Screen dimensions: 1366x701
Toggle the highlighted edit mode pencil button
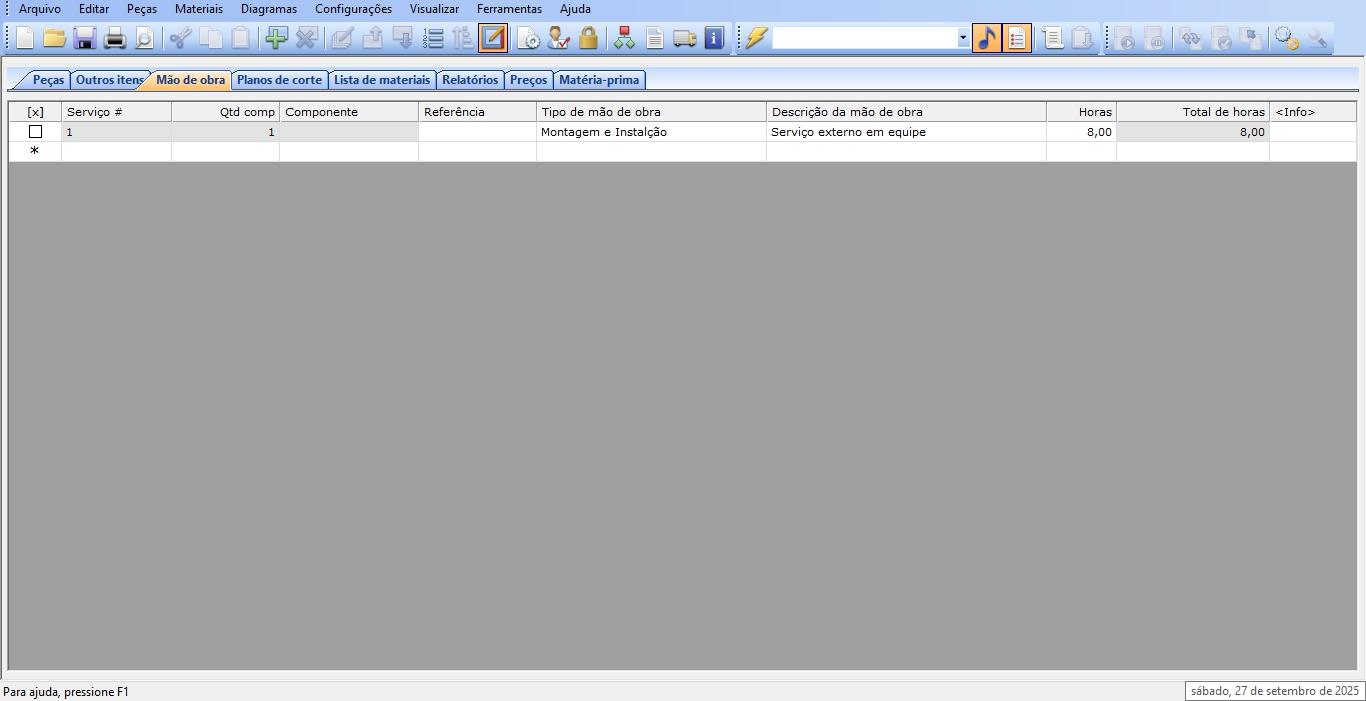(x=493, y=39)
